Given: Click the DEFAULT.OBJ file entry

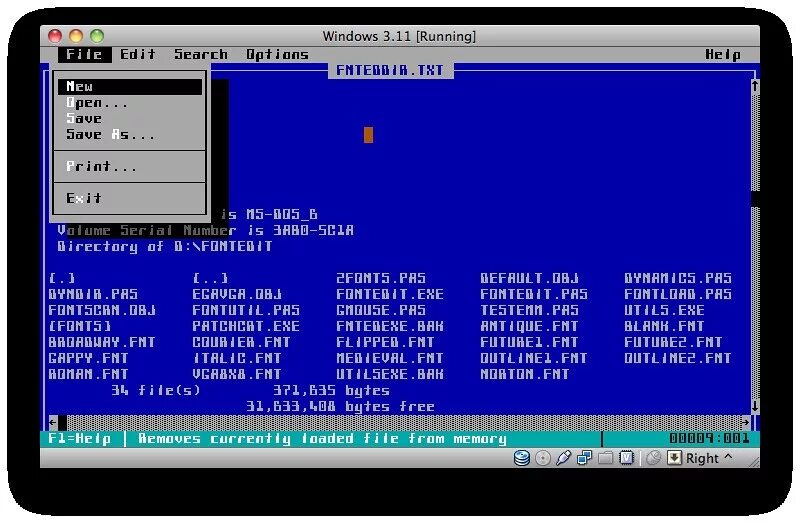Looking at the screenshot, I should pos(530,278).
